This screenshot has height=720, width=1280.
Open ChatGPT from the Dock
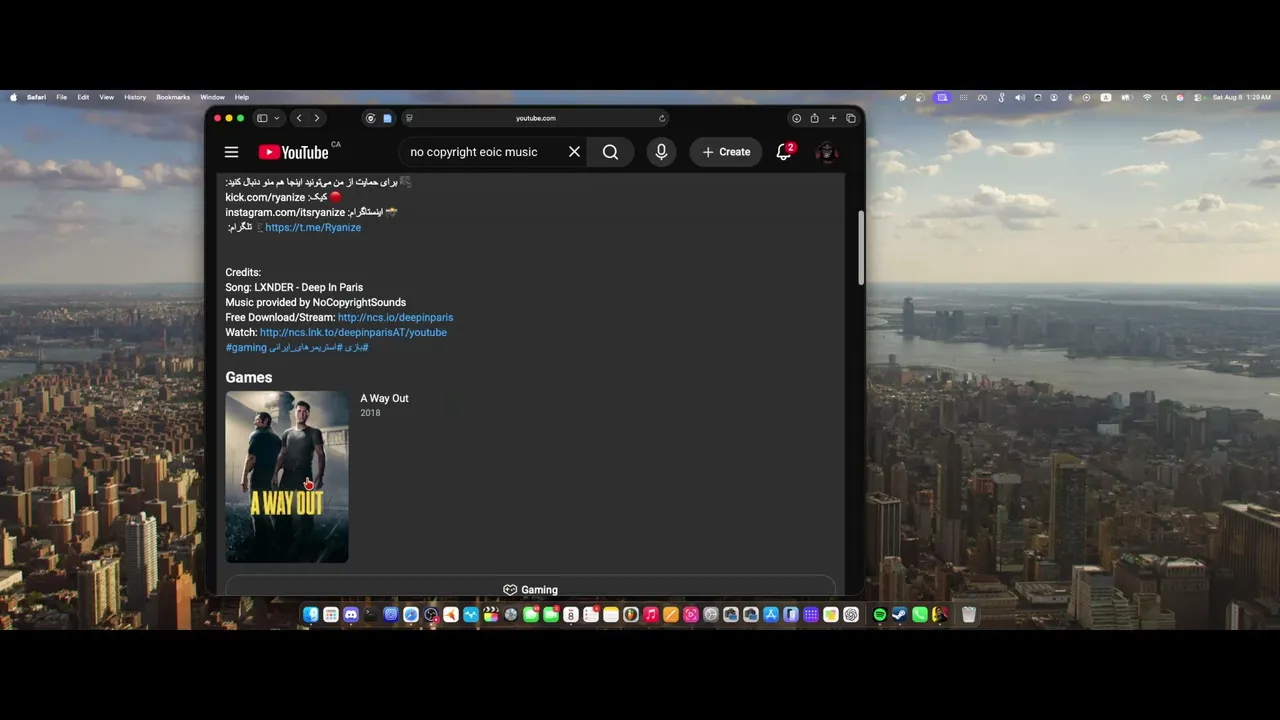(851, 615)
